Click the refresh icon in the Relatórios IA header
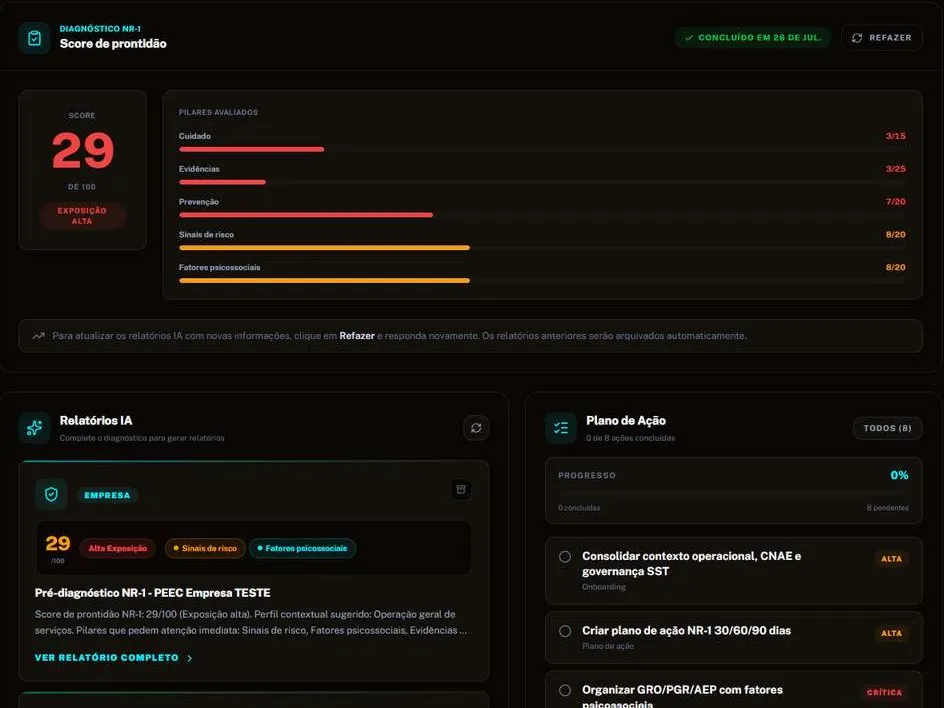The height and width of the screenshot is (708, 944). [476, 428]
